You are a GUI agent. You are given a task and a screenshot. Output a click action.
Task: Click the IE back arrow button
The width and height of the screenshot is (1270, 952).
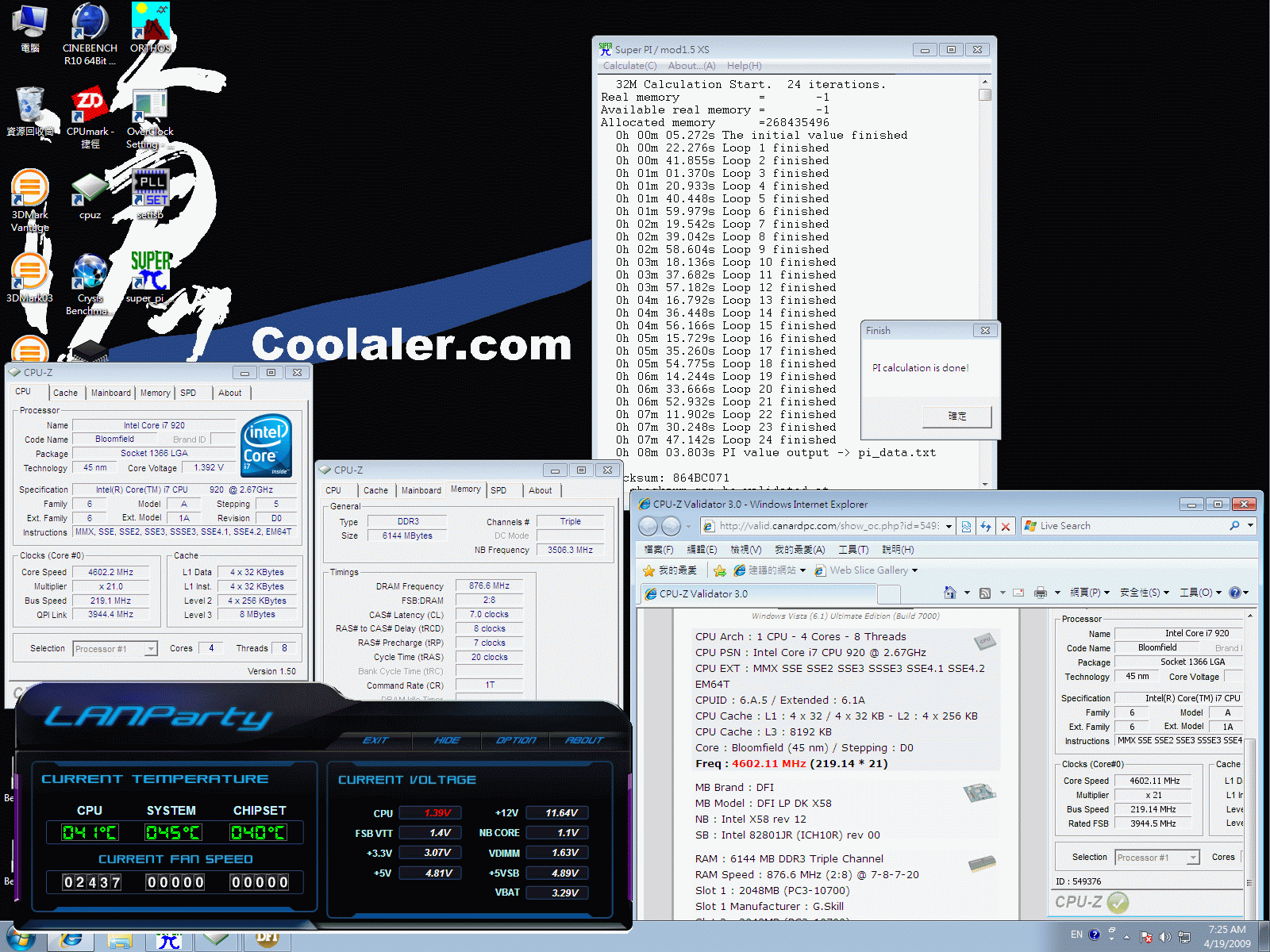click(648, 526)
